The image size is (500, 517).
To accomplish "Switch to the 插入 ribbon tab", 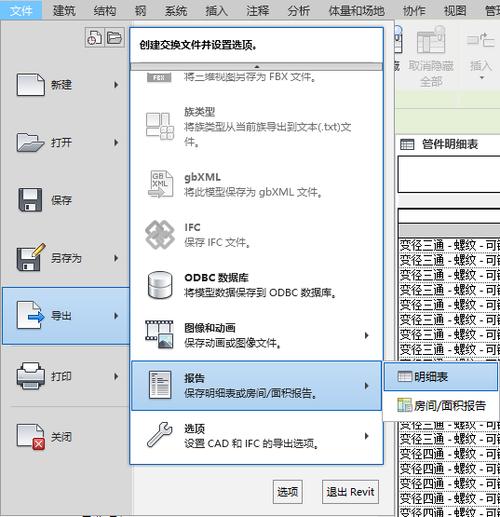I will (x=217, y=11).
